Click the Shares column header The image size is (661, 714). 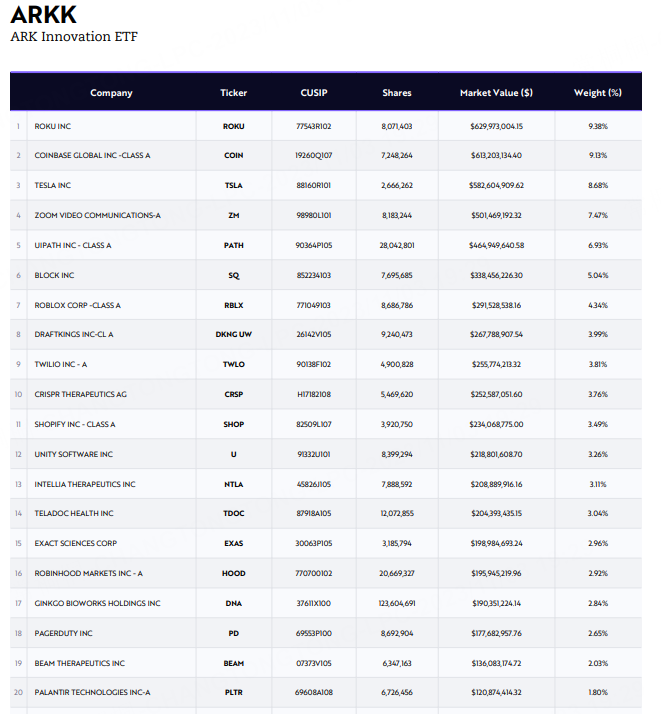[x=397, y=93]
